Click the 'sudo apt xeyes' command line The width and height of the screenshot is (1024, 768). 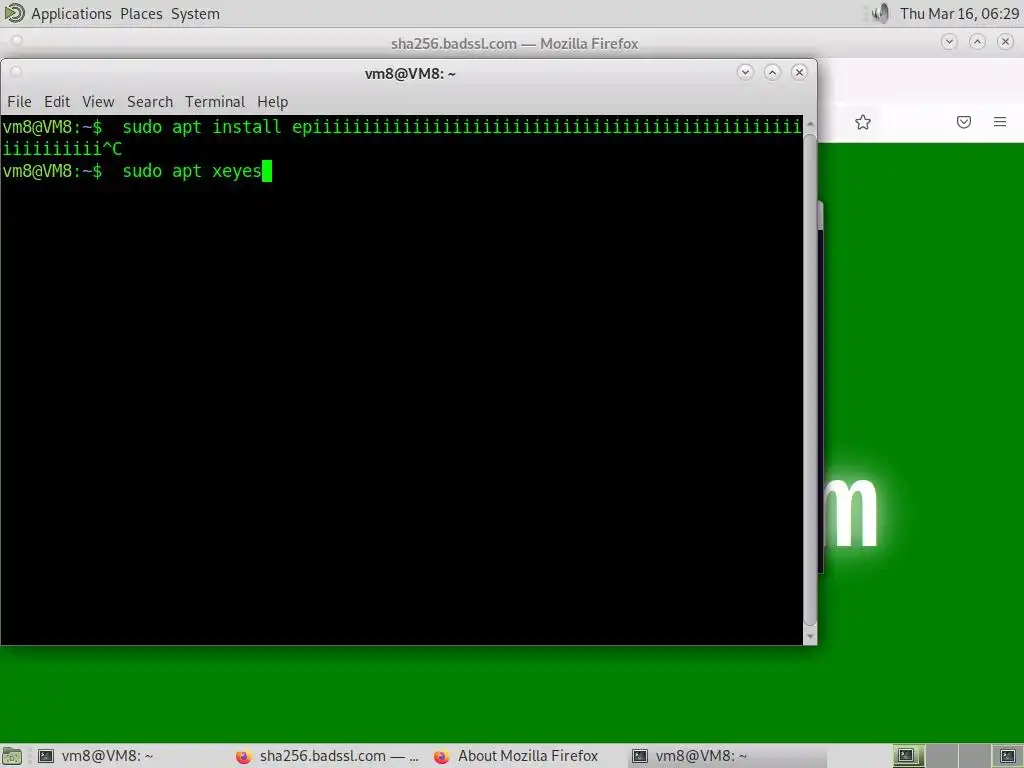(192, 171)
